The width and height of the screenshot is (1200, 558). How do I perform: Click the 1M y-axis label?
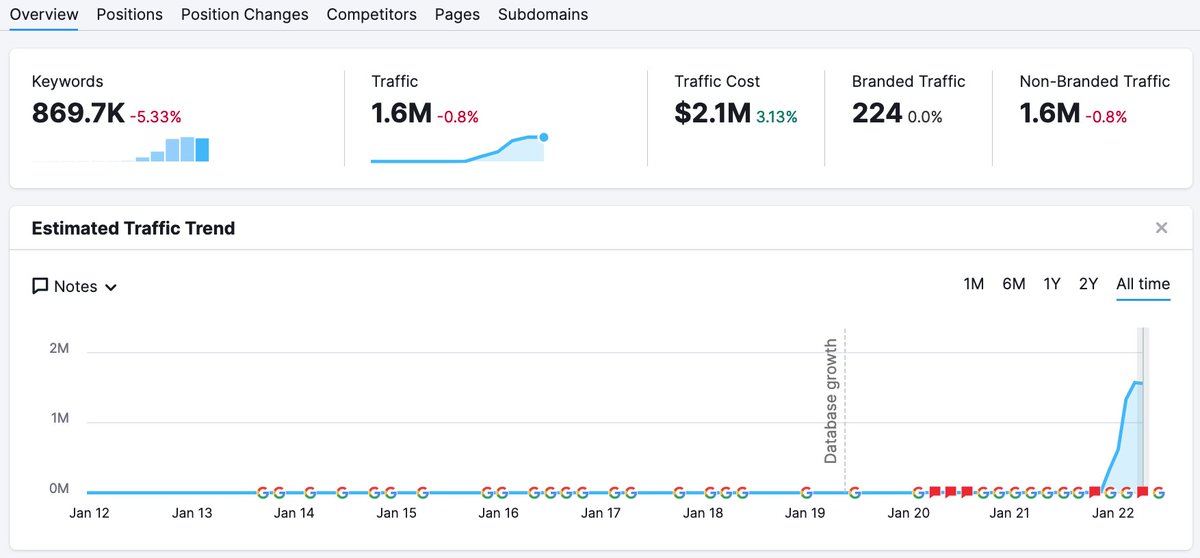point(58,418)
